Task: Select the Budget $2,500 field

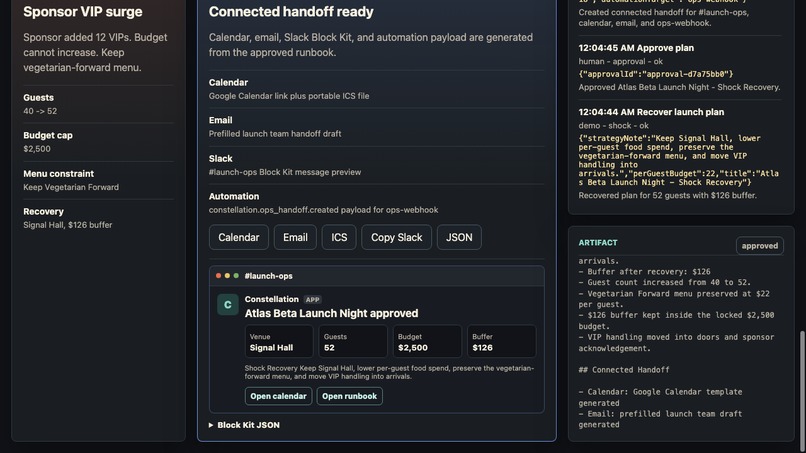Action: pos(427,341)
